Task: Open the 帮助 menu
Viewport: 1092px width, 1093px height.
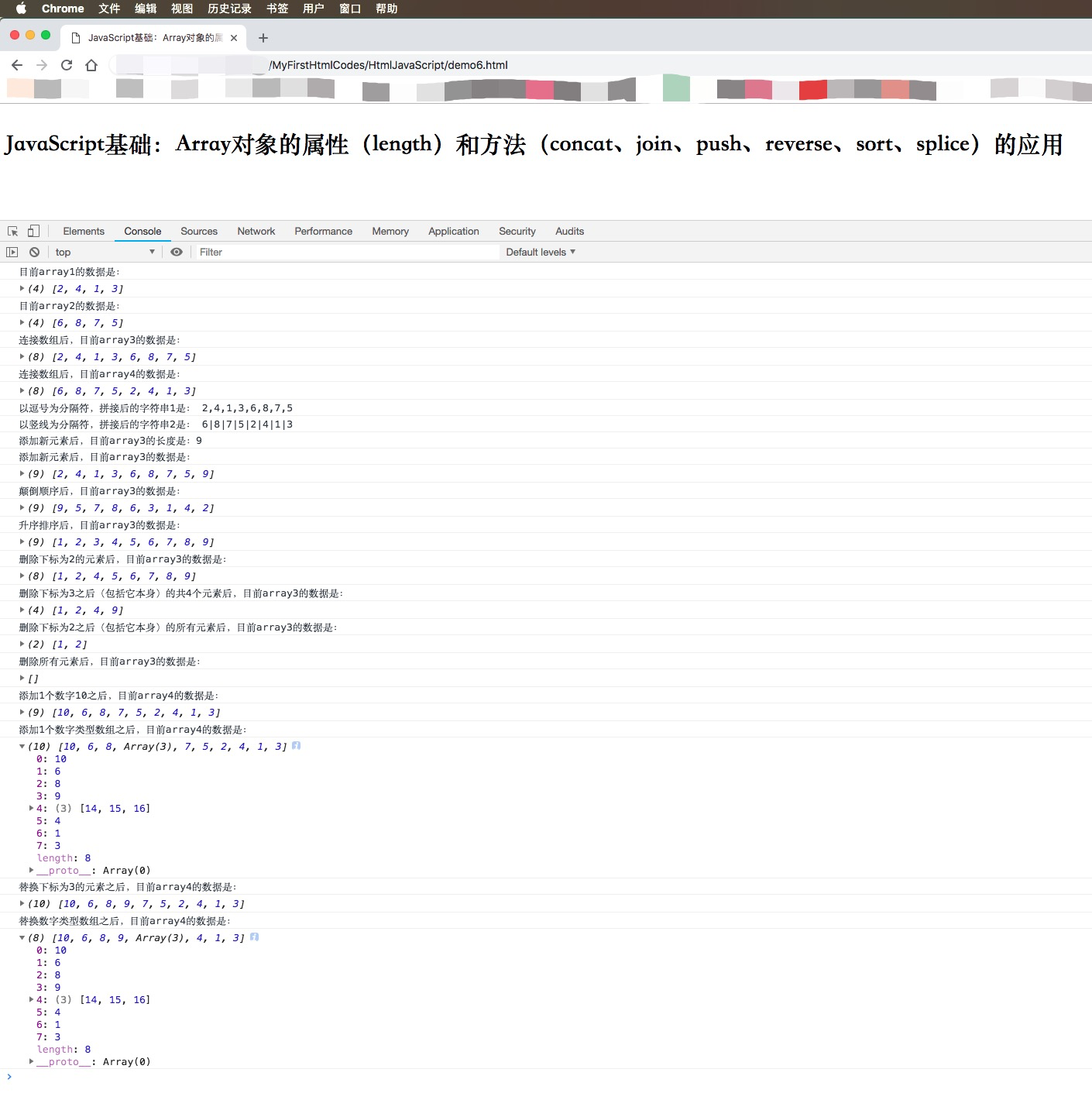Action: click(x=386, y=9)
